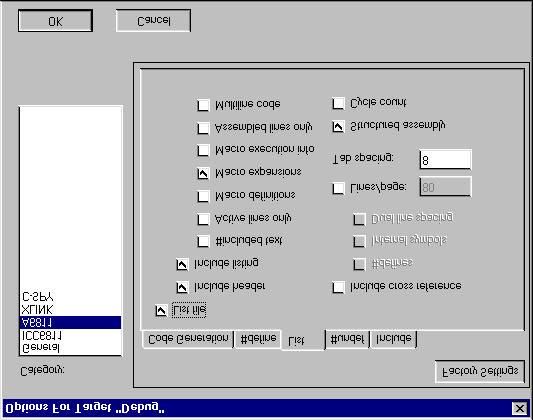This screenshot has width=533, height=420.
Task: Close the Options For Target dialog
Action: tap(519, 408)
